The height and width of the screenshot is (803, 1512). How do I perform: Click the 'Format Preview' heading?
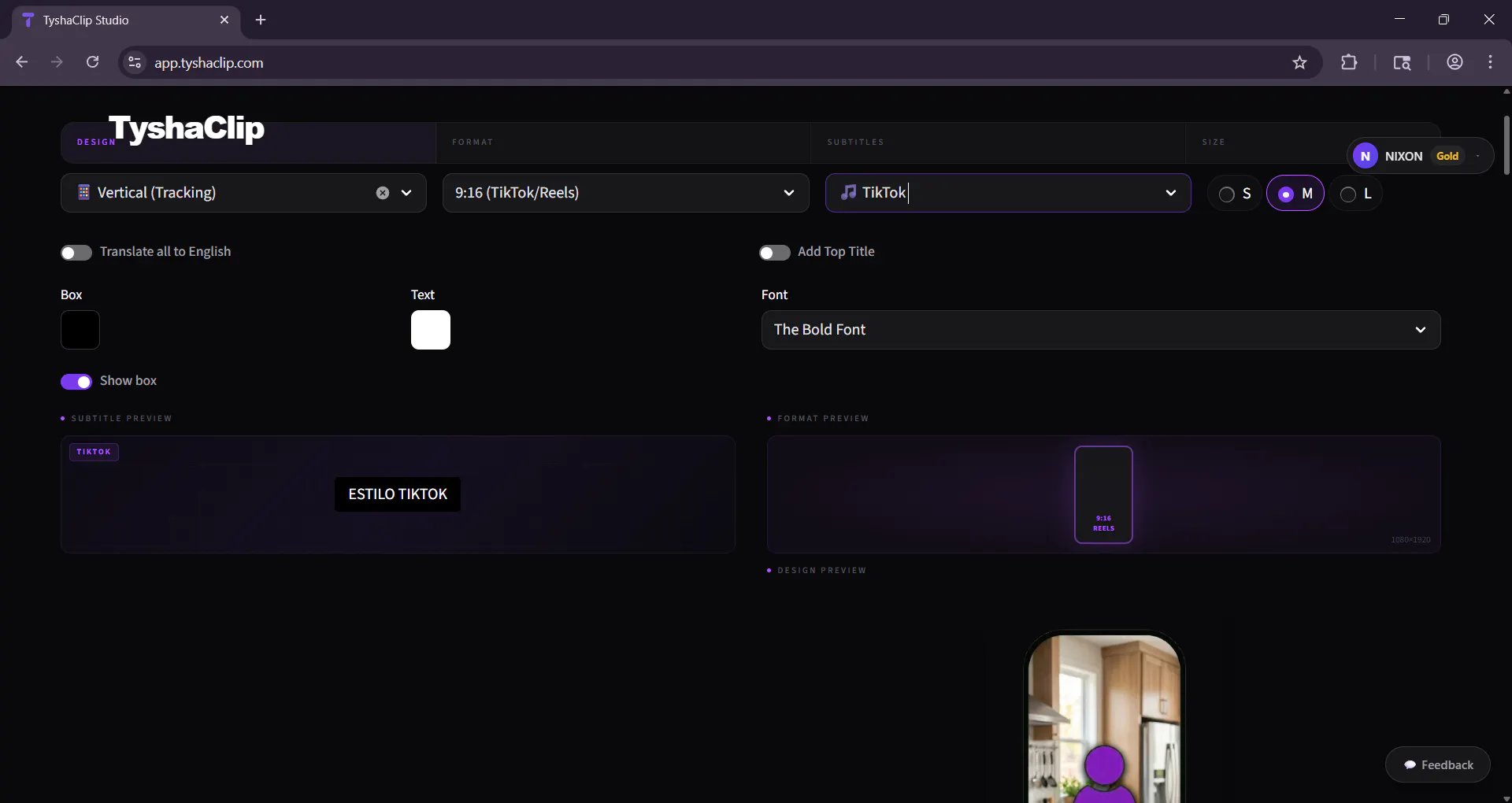(x=824, y=419)
